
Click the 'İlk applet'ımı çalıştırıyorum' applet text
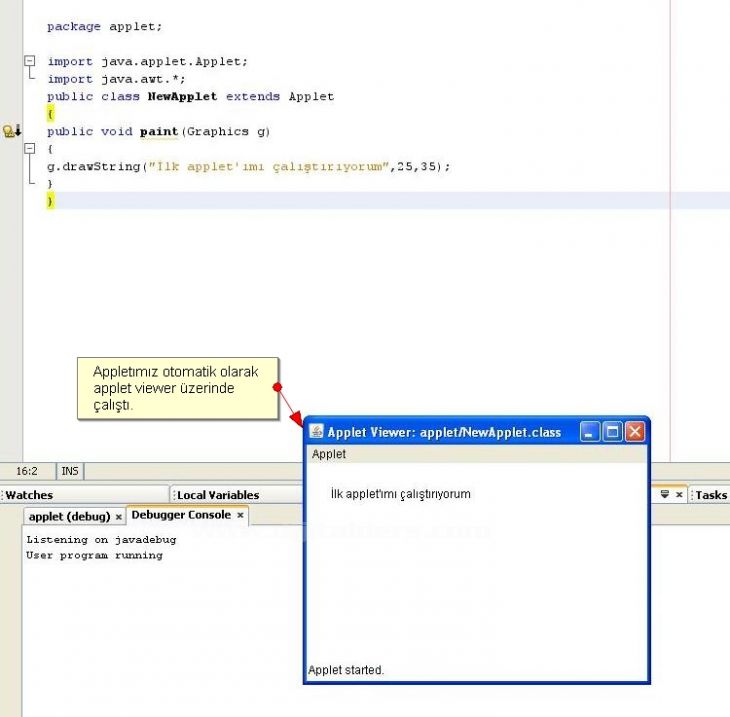click(x=400, y=494)
